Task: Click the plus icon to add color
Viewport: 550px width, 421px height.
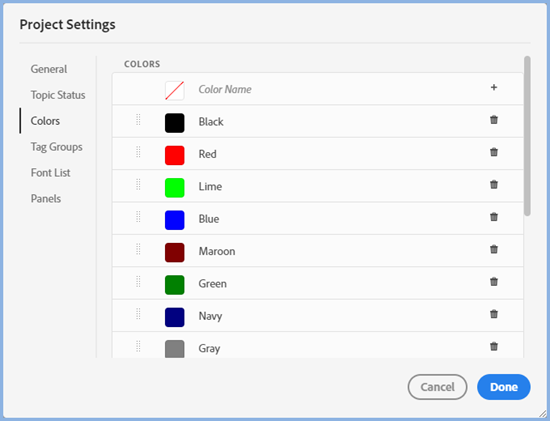Action: [x=494, y=88]
